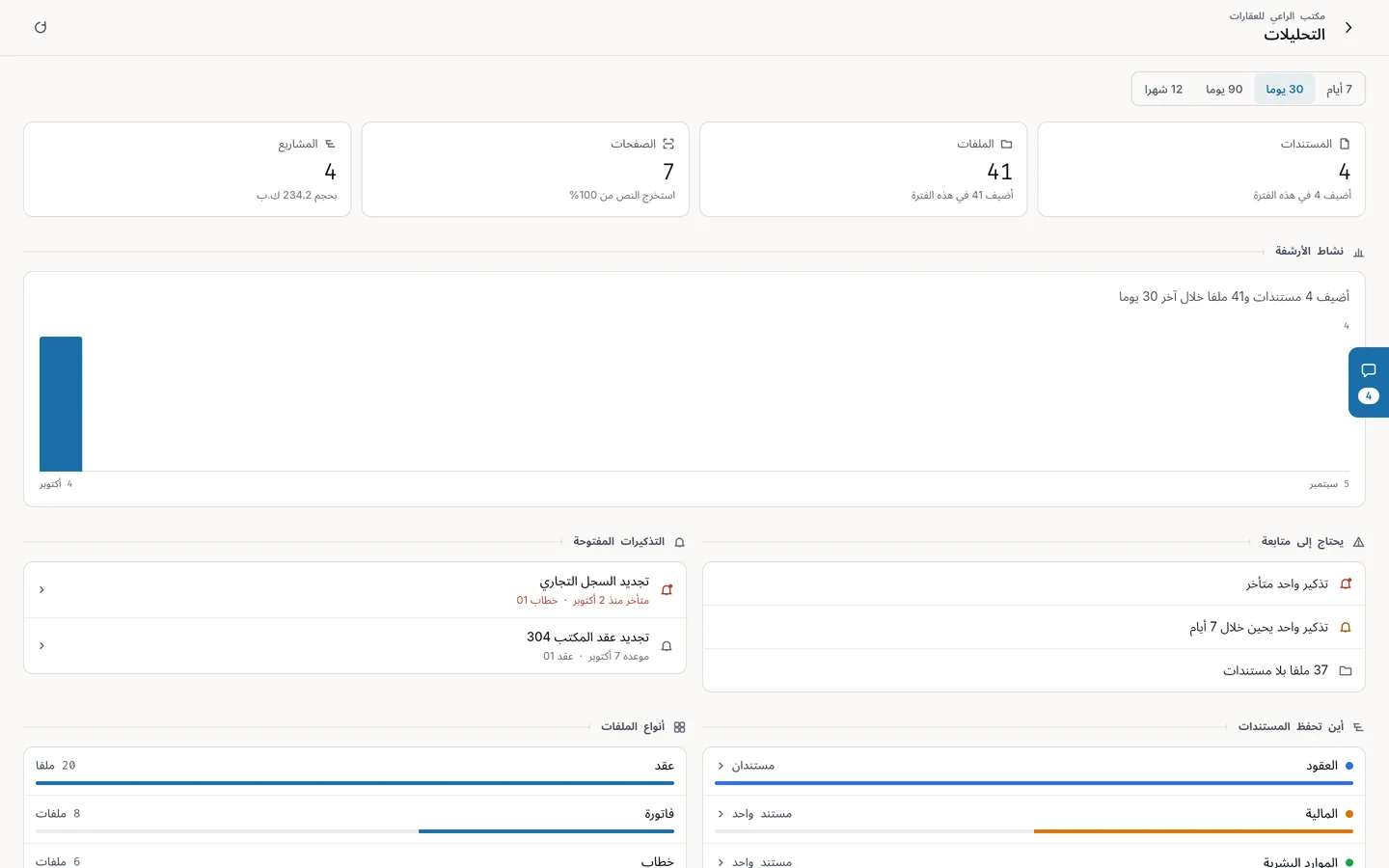
Task: Switch to the 12 شهرا period
Action: coord(1163,89)
